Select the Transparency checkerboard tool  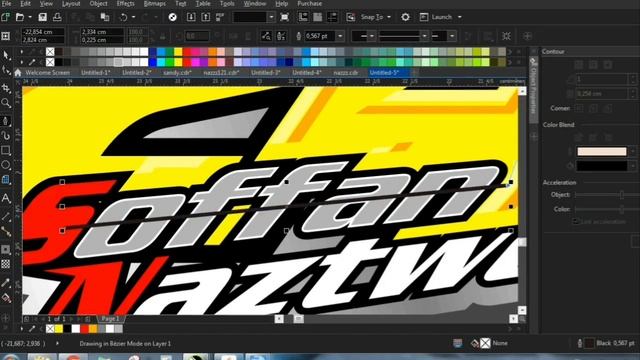(6, 264)
